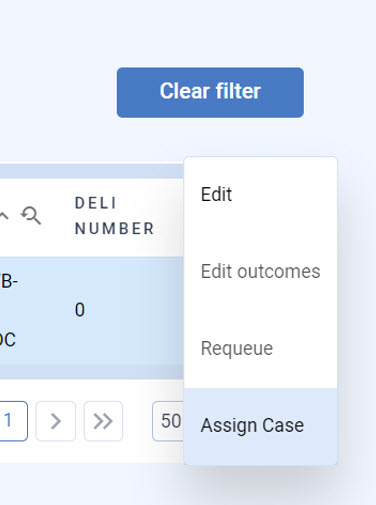Select the cell showing value 0
The image size is (376, 505).
coord(80,310)
